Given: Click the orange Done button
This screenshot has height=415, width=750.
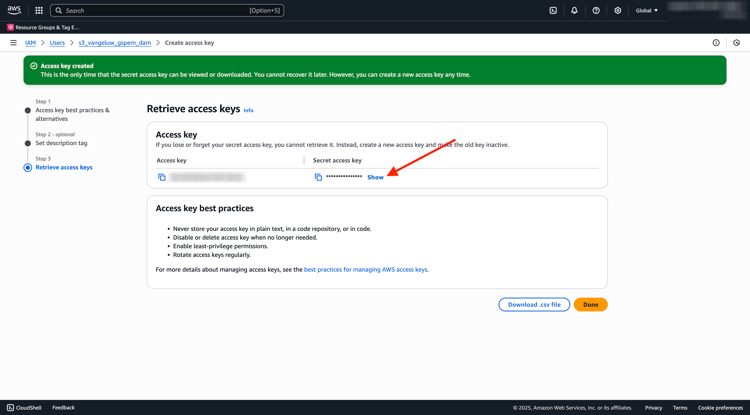Looking at the screenshot, I should pos(591,305).
